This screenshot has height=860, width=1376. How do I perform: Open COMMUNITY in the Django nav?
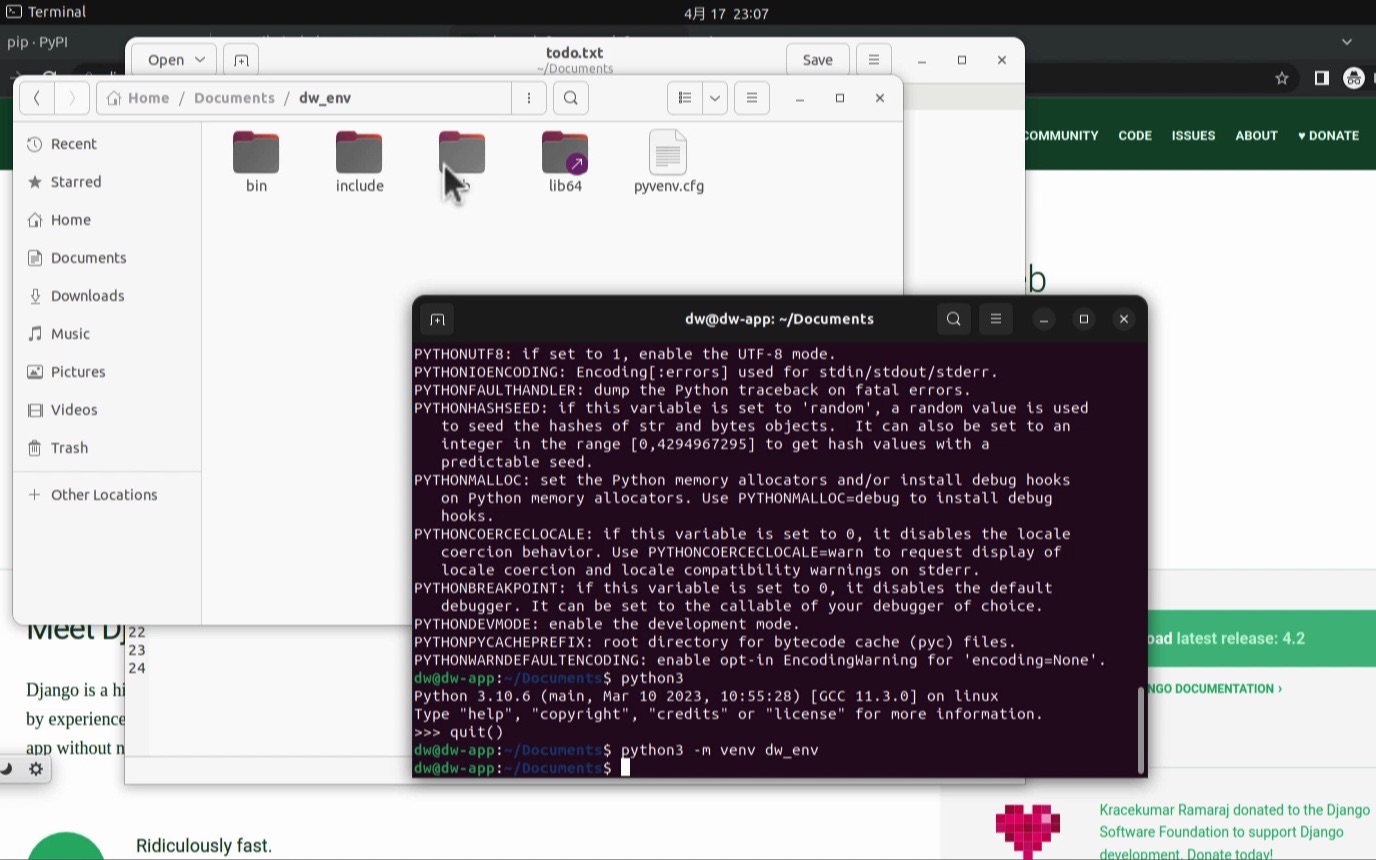(x=1061, y=136)
